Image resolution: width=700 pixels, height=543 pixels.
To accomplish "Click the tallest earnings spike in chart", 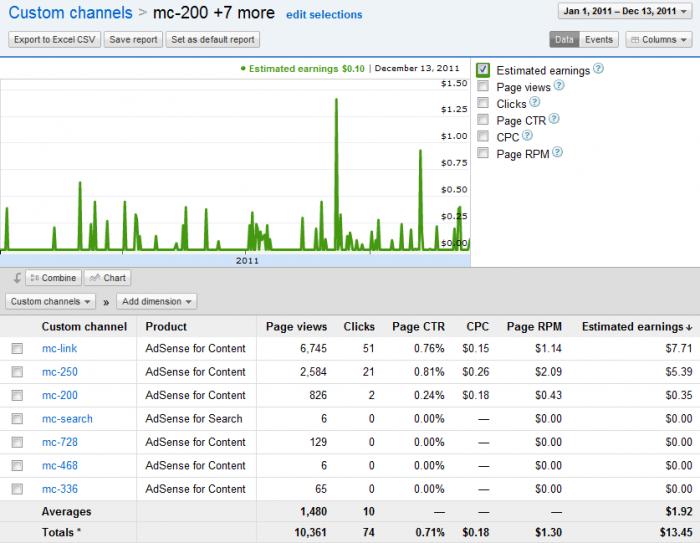I will (x=335, y=101).
